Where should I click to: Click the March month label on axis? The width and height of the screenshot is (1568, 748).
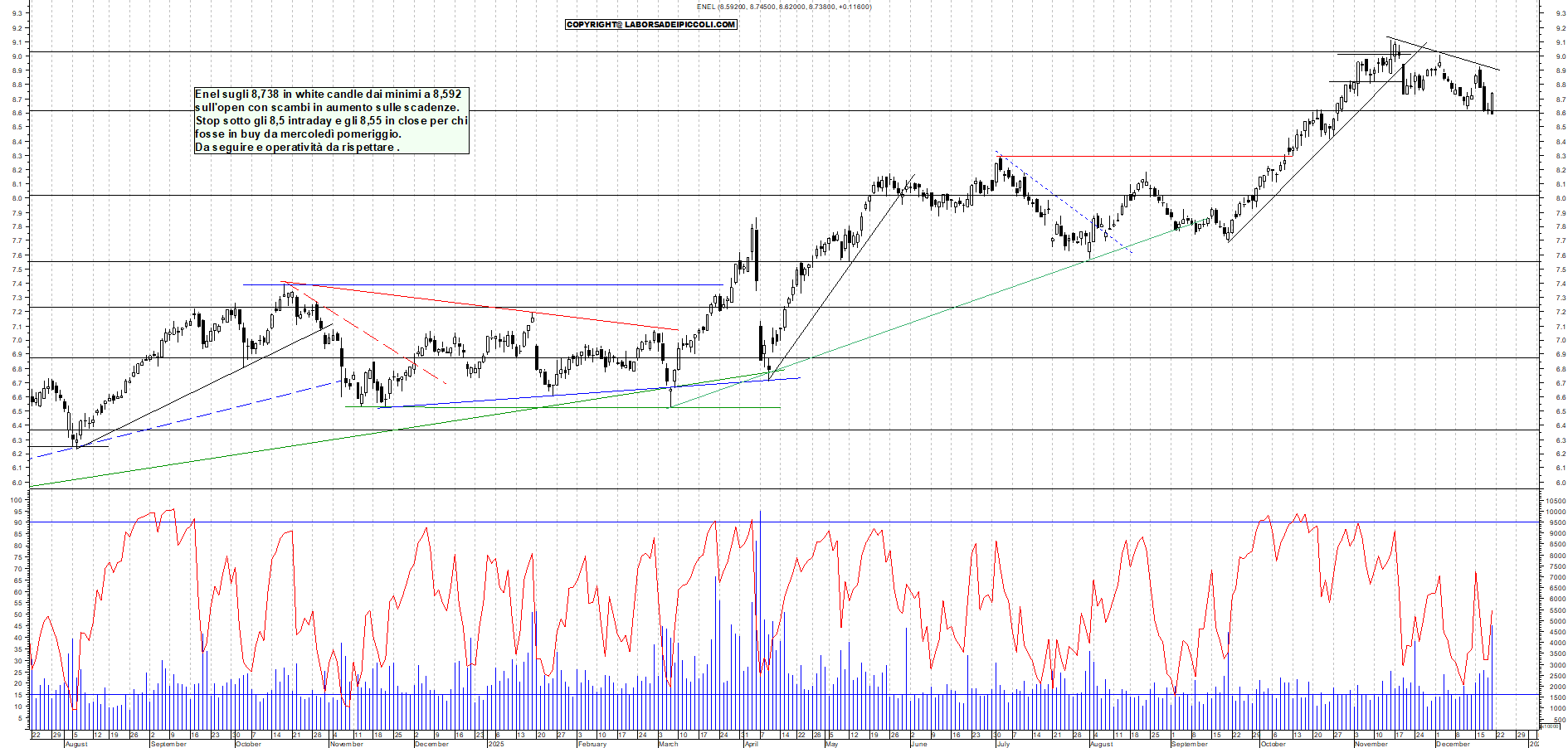coord(668,744)
